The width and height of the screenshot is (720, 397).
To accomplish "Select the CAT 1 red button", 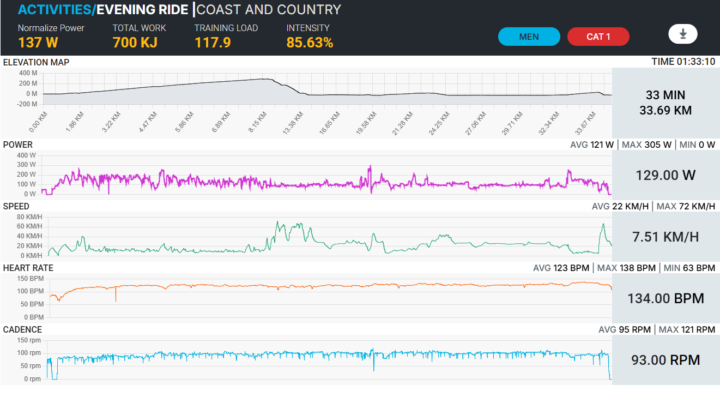I will coord(598,37).
